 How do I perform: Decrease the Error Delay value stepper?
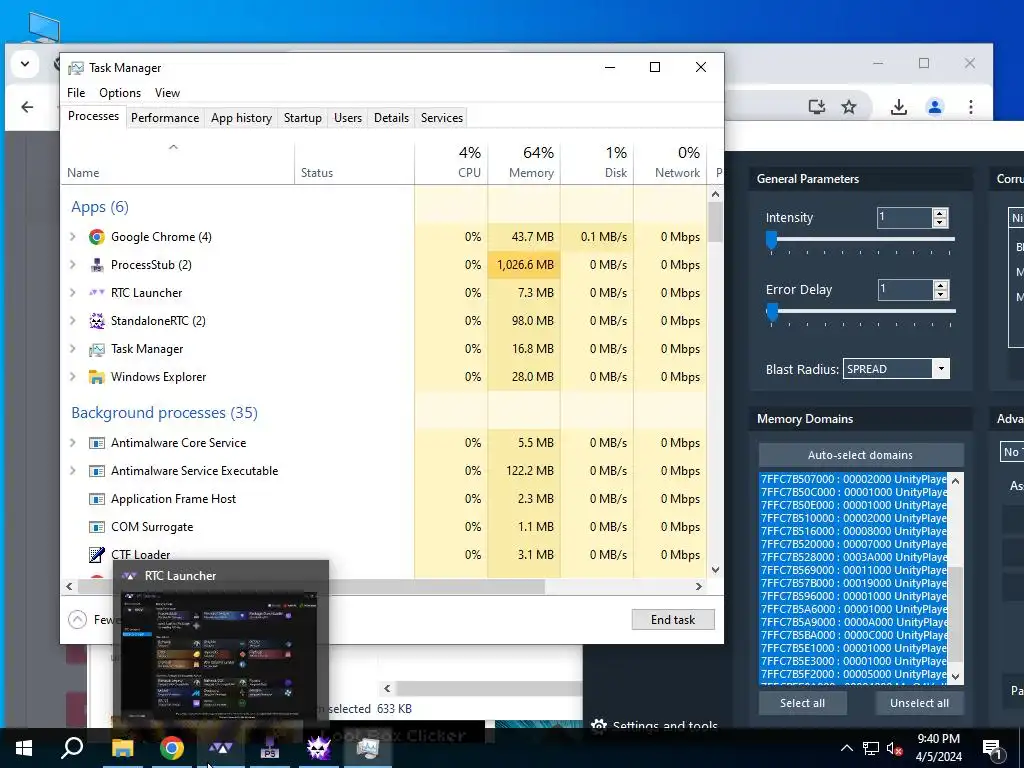940,295
